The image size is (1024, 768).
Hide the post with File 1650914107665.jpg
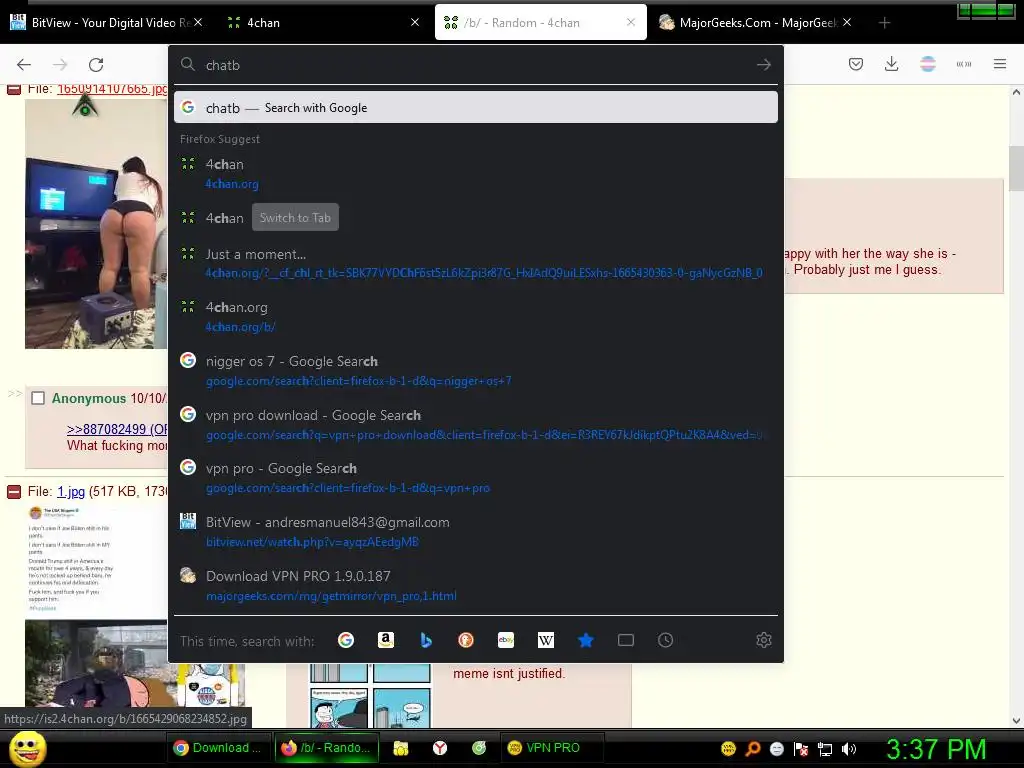14,89
